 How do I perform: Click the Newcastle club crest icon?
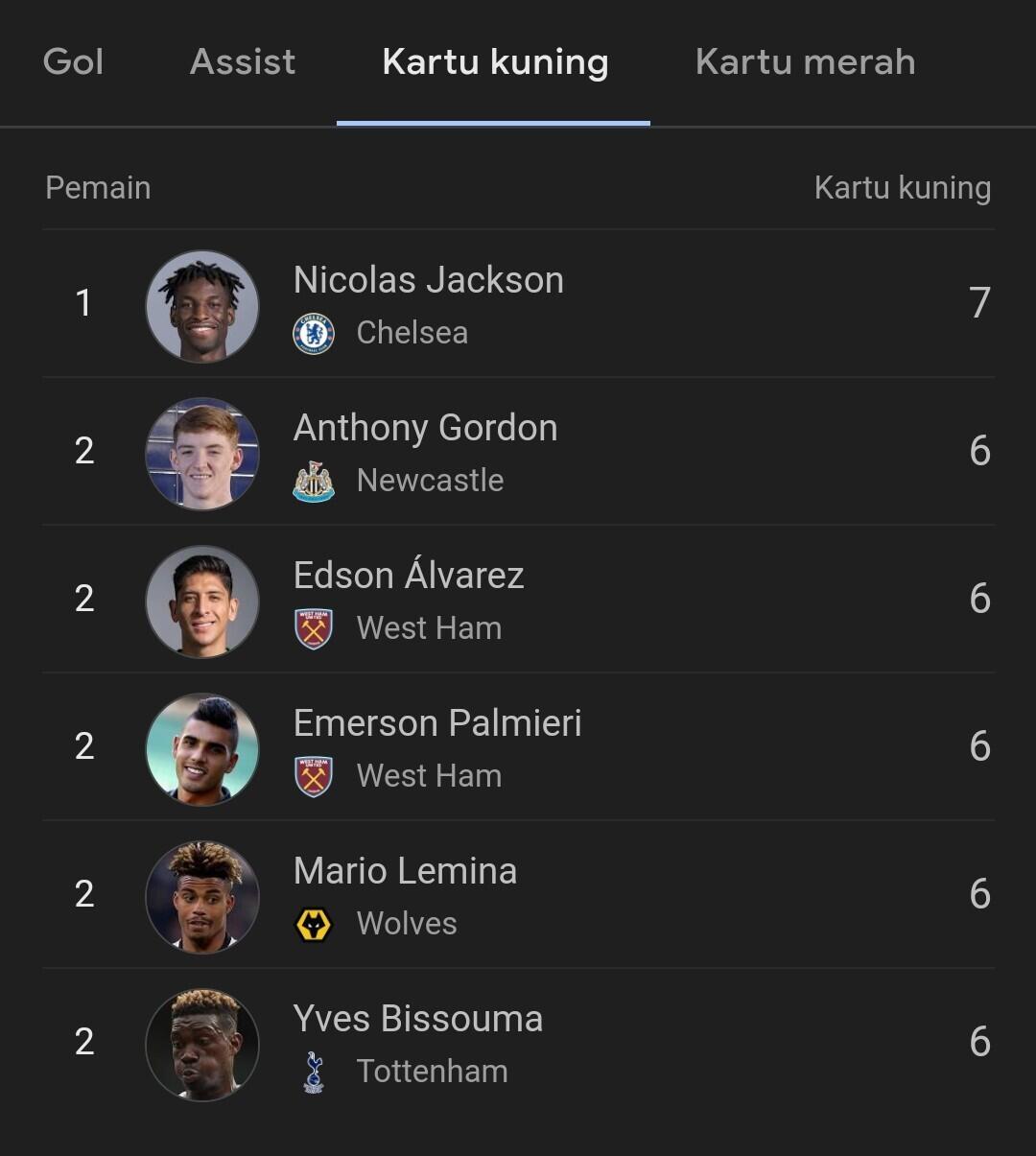pos(314,482)
